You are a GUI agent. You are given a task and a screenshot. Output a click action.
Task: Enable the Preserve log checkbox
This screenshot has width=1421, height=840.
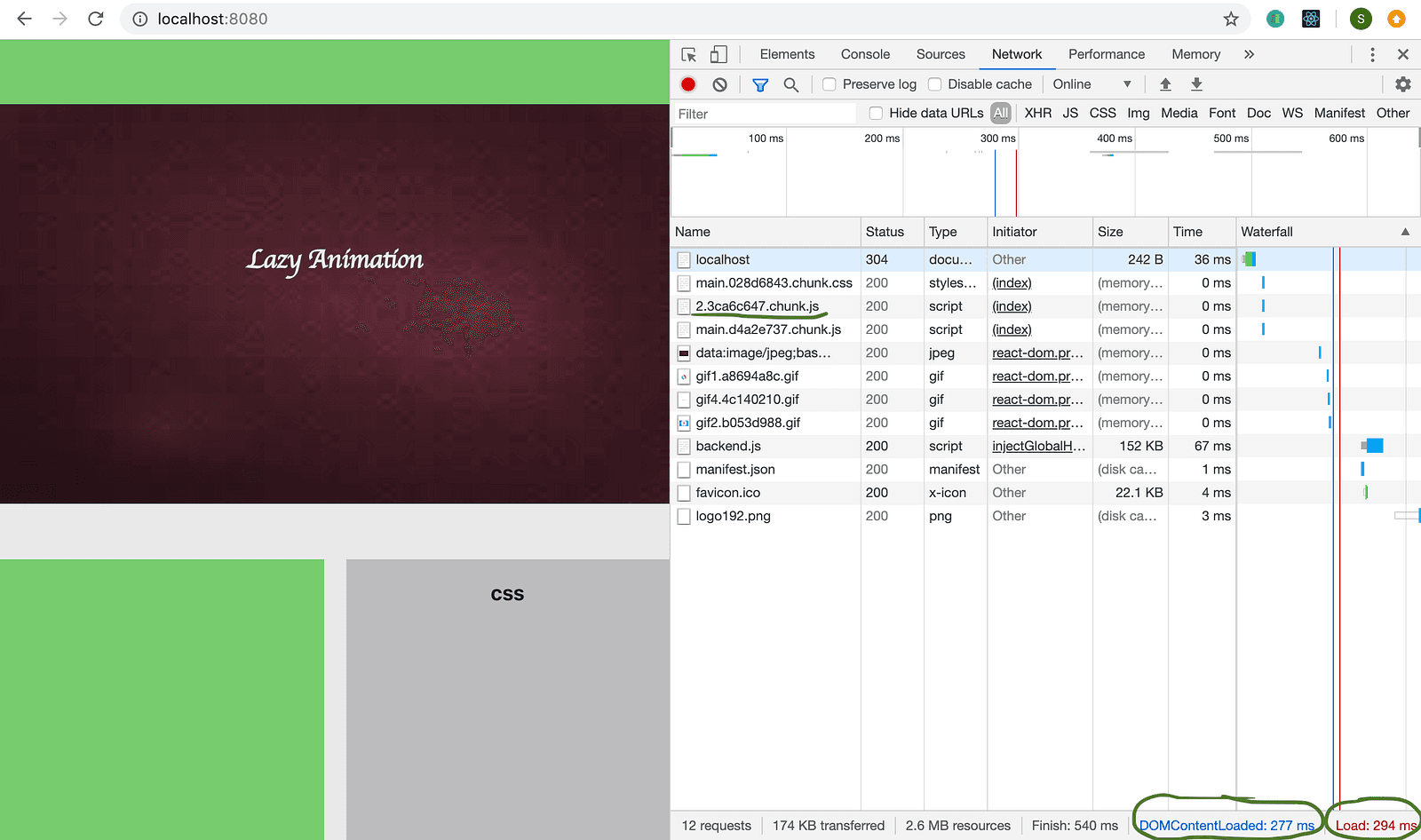coord(830,84)
